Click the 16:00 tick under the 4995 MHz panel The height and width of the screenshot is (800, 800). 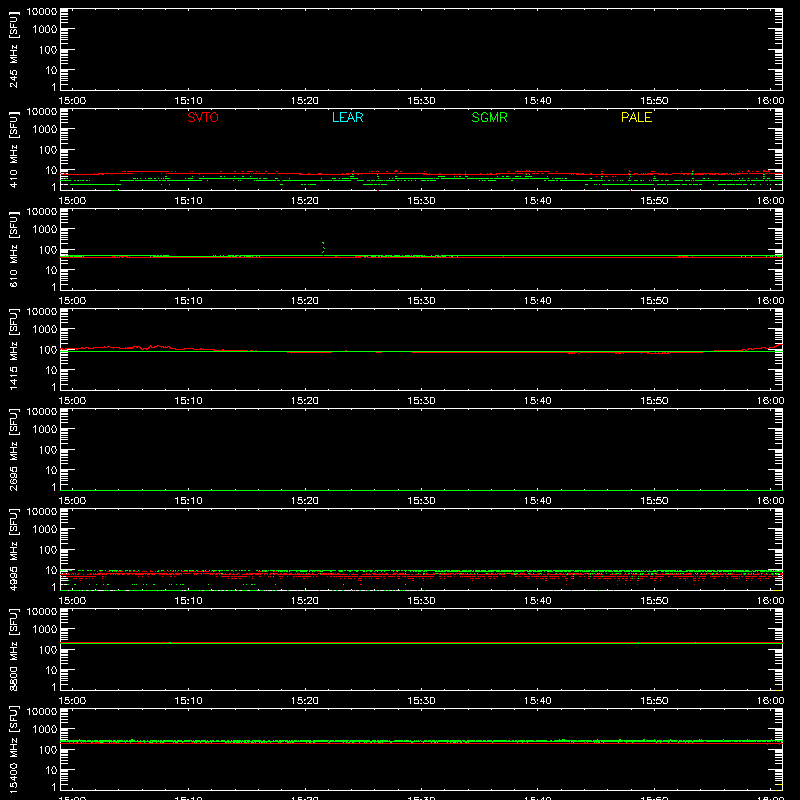click(770, 601)
